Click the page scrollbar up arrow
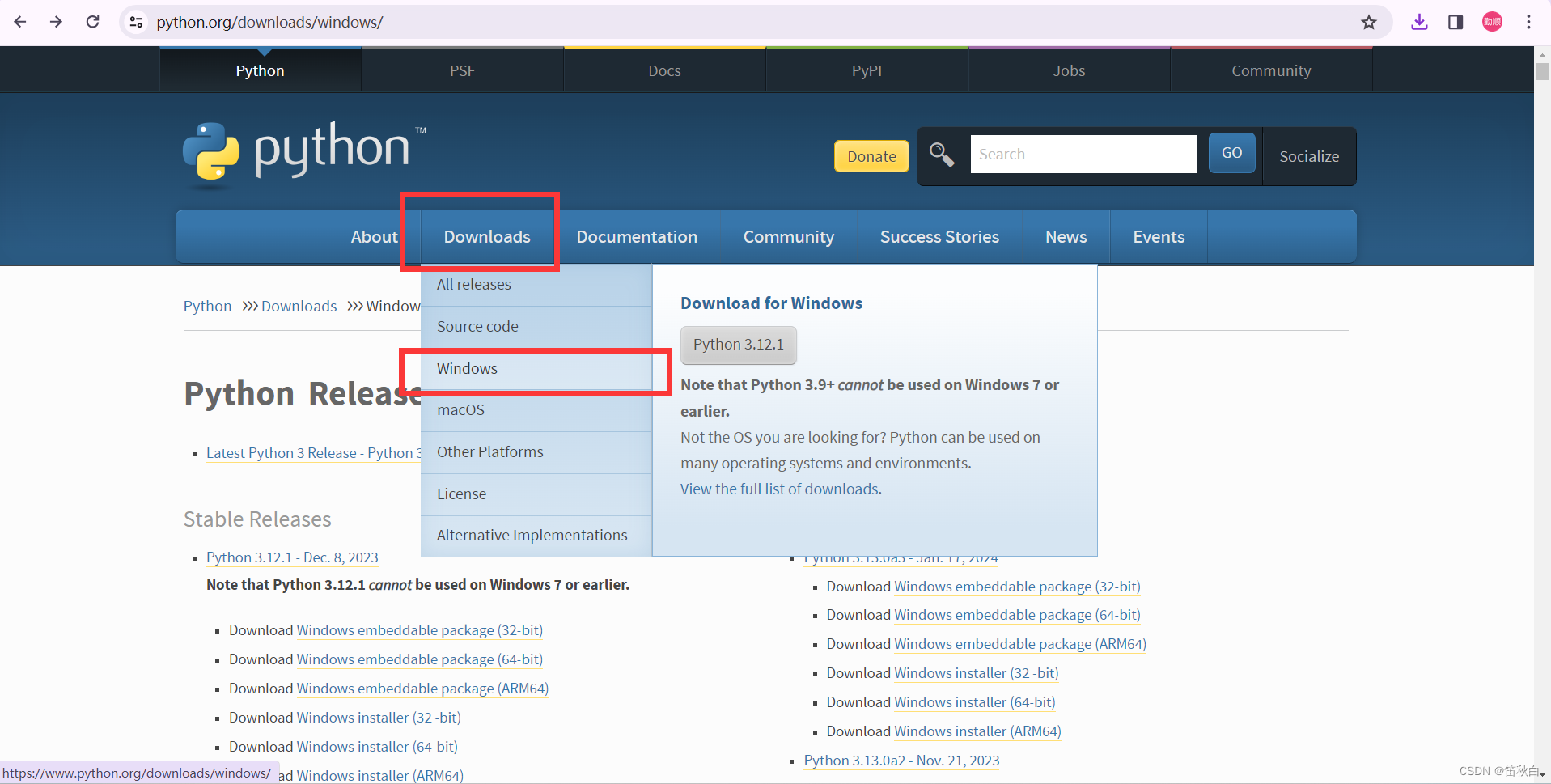1551x784 pixels. click(x=1543, y=54)
